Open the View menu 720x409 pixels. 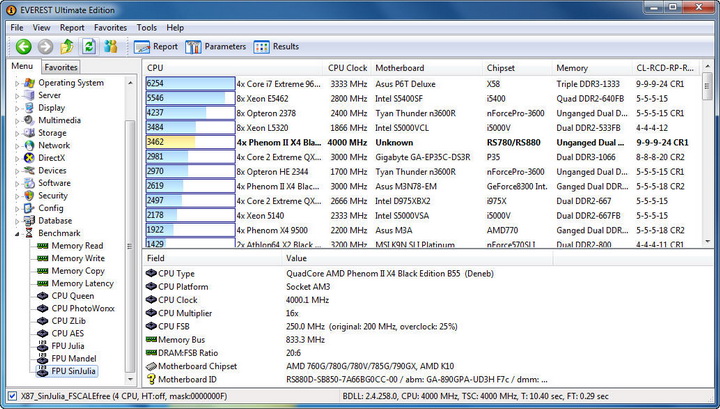[41, 28]
